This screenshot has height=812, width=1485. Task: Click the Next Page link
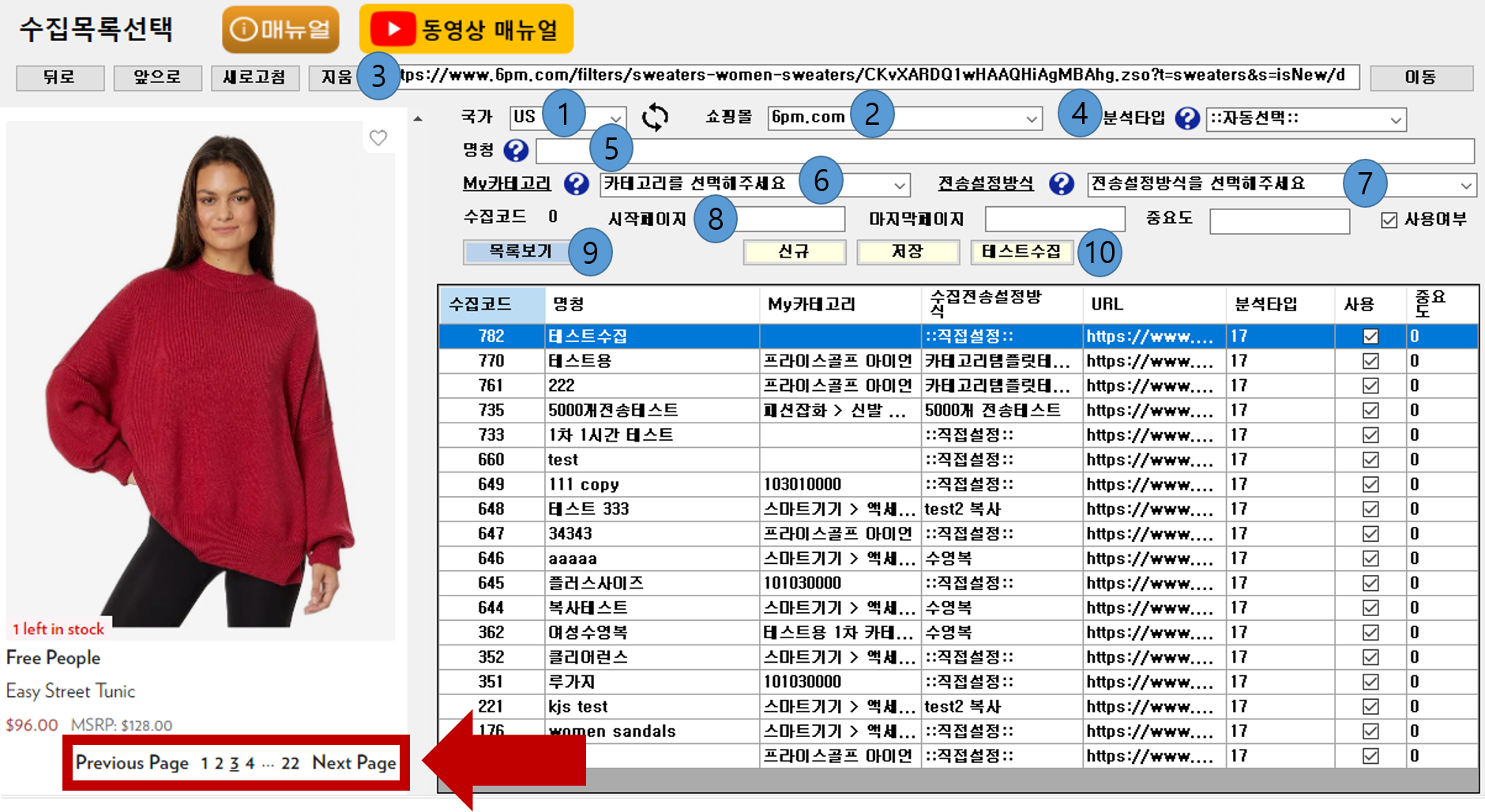[354, 763]
